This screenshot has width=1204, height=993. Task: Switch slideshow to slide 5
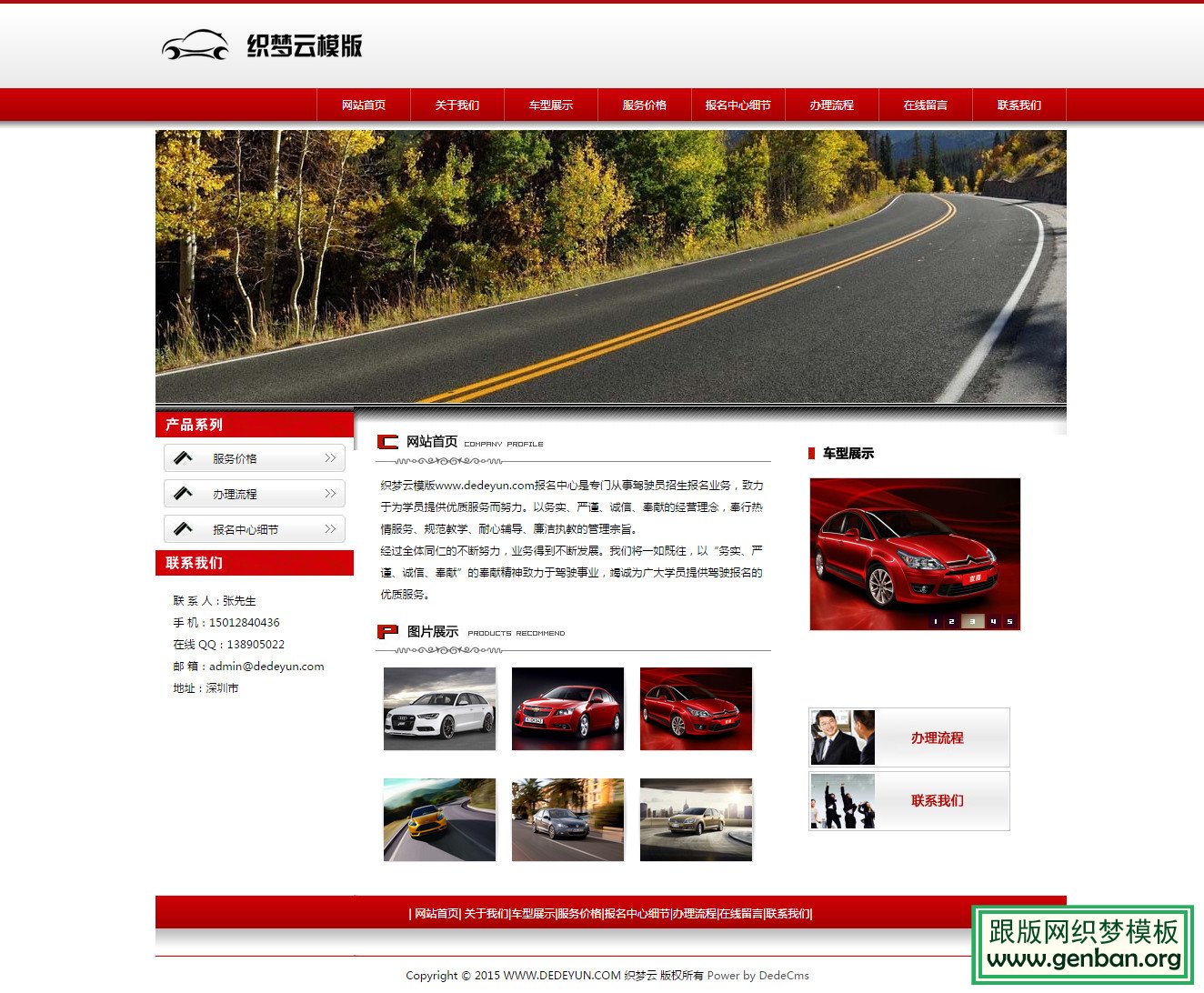pos(1009,622)
